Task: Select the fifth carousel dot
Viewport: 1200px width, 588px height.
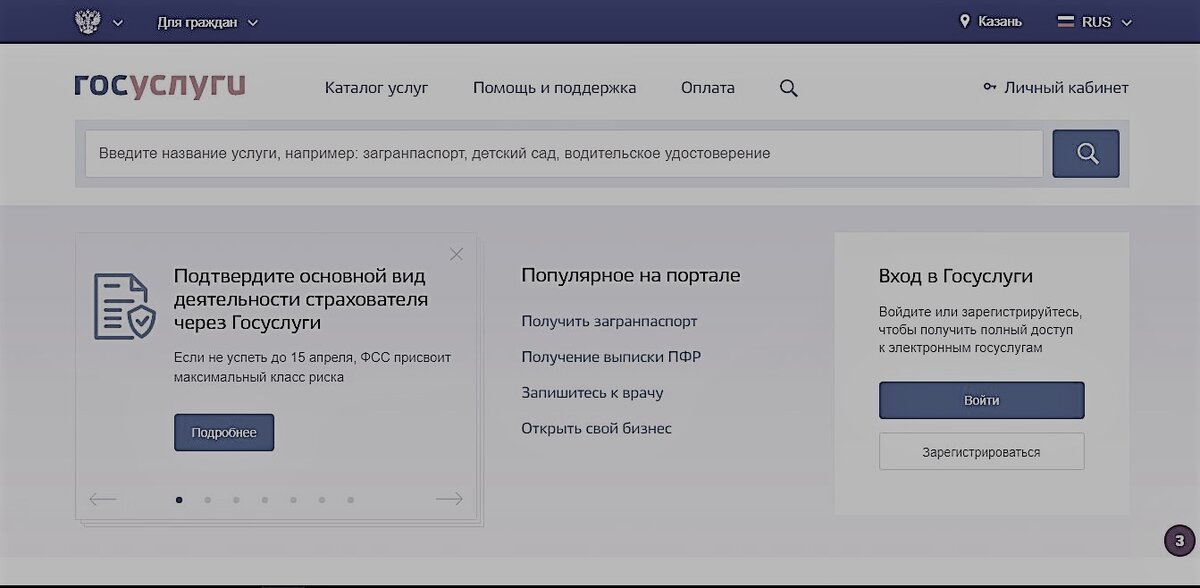Action: pos(293,499)
